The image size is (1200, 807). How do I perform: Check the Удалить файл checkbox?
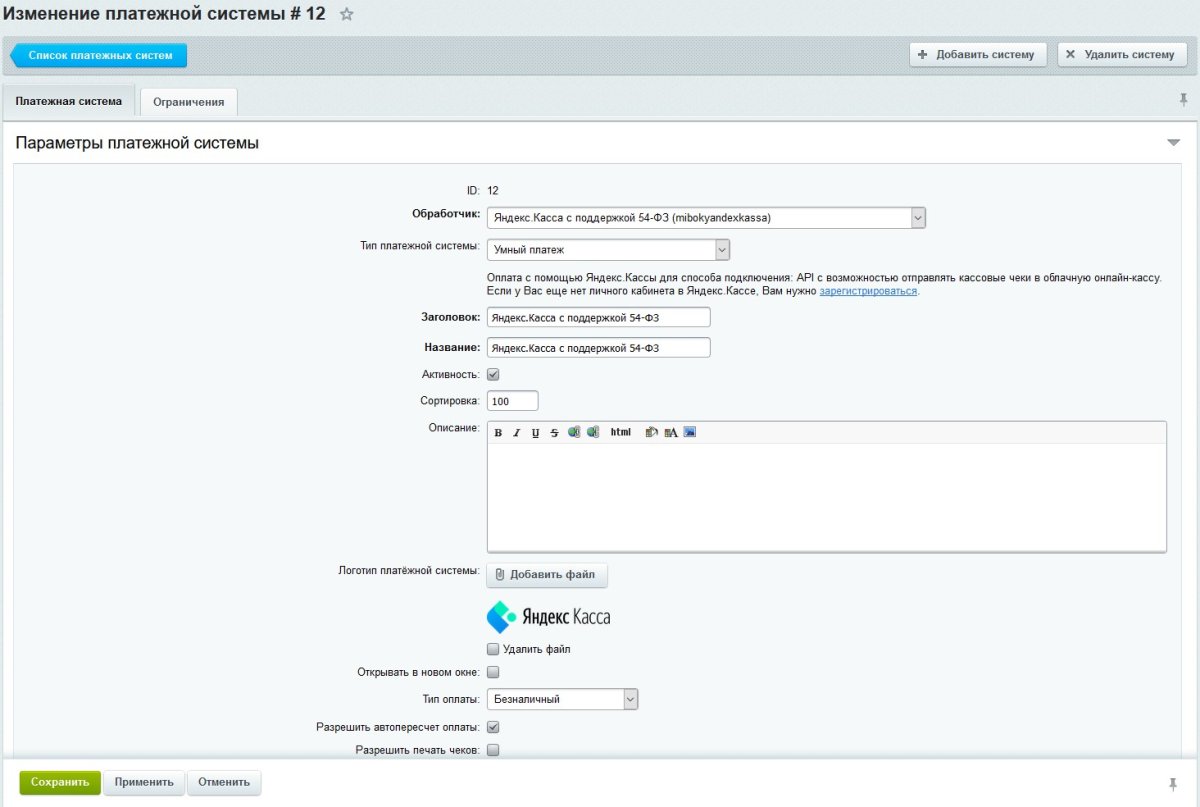[x=493, y=649]
